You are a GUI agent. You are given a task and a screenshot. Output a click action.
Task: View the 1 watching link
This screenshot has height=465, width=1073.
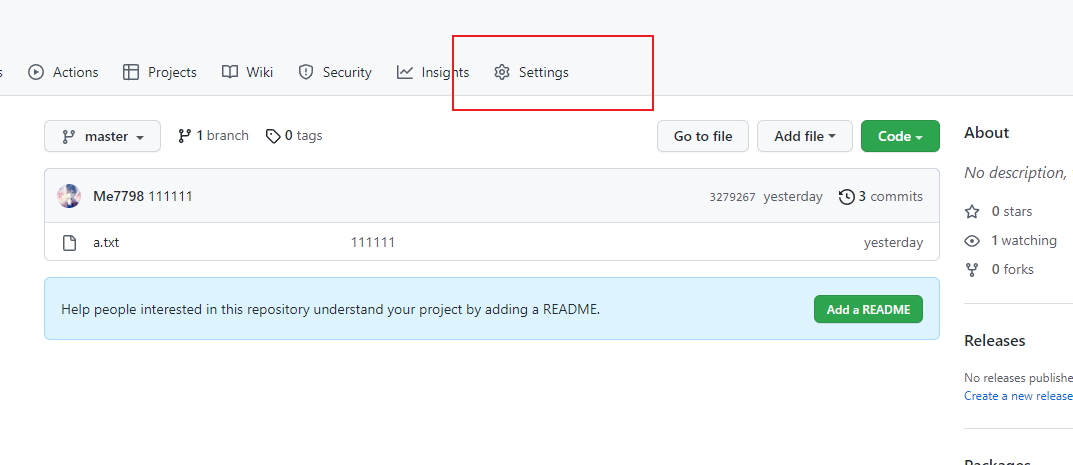pos(1011,240)
